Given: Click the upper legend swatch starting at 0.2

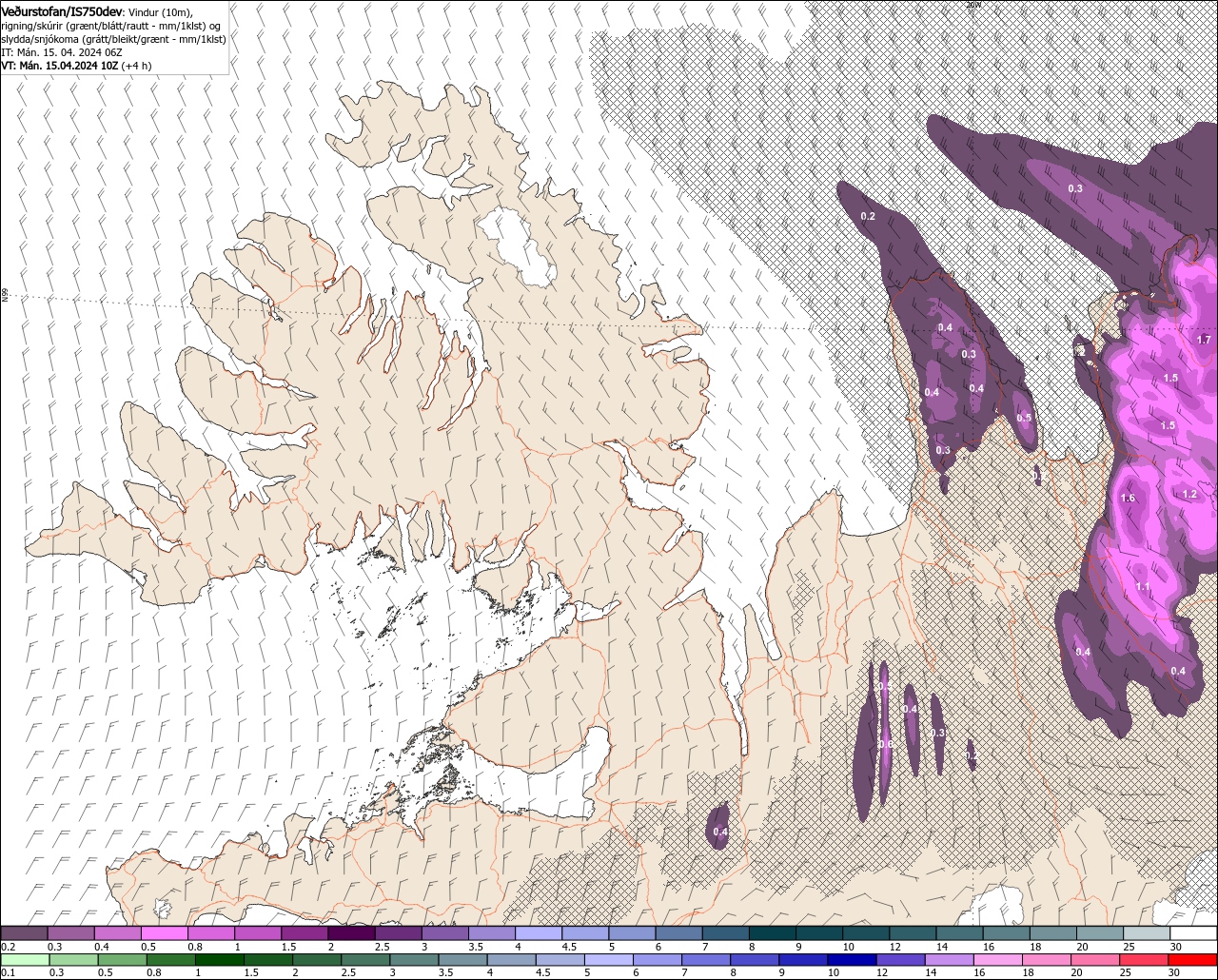Looking at the screenshot, I should (x=25, y=933).
